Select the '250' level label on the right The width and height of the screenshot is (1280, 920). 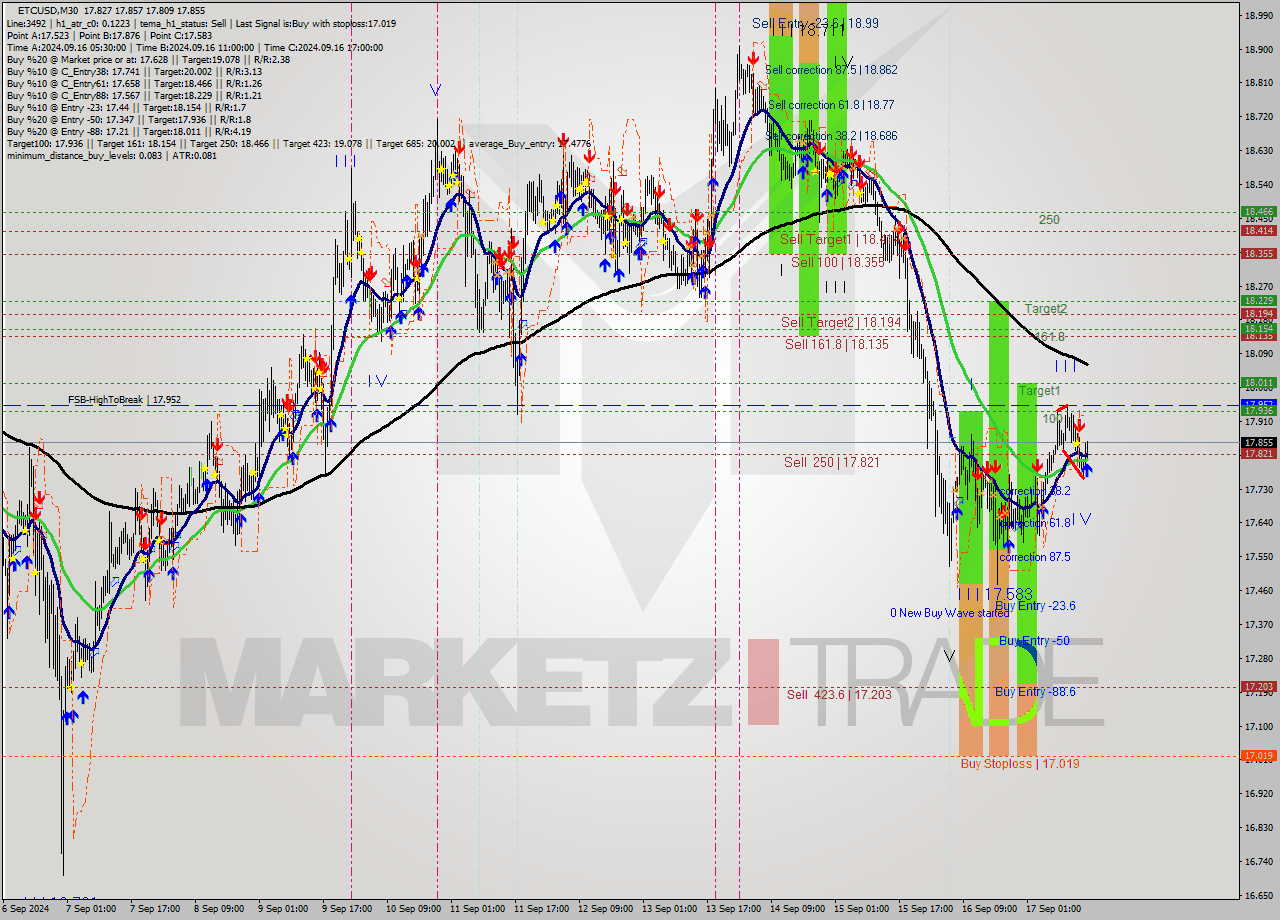pos(1049,220)
